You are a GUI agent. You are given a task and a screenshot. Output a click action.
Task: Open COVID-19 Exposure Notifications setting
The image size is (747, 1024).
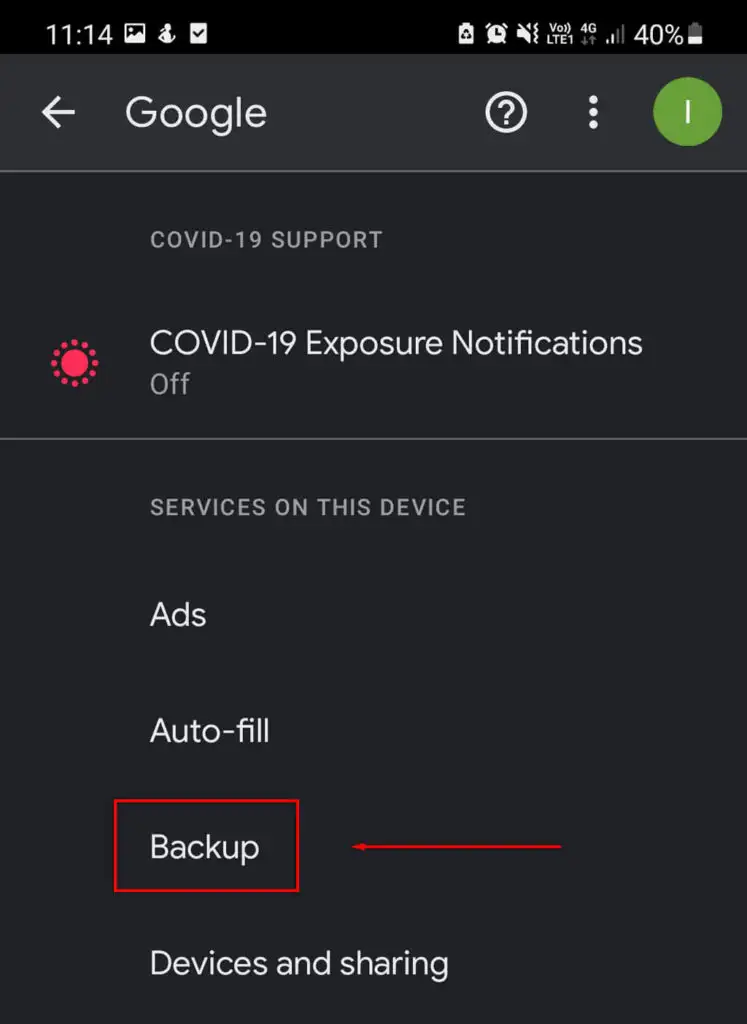point(374,362)
